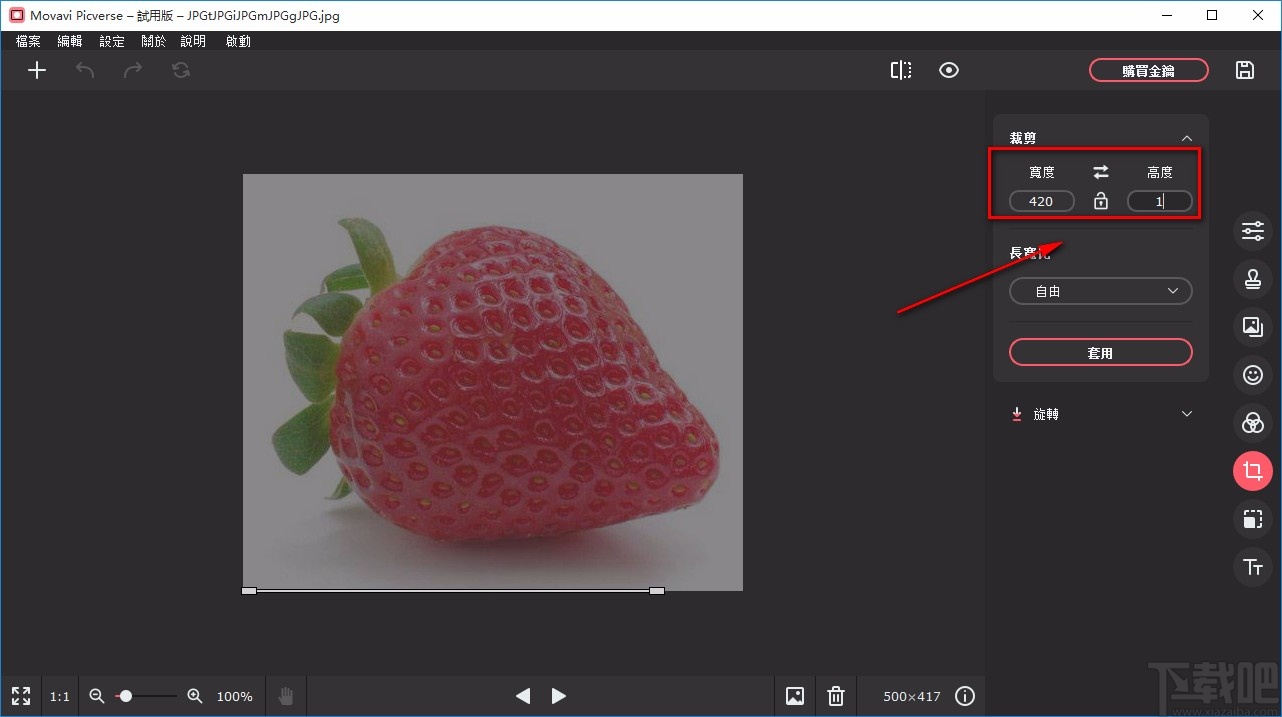This screenshot has width=1282, height=717.
Task: Open the 自由 aspect ratio dropdown
Action: (1100, 291)
